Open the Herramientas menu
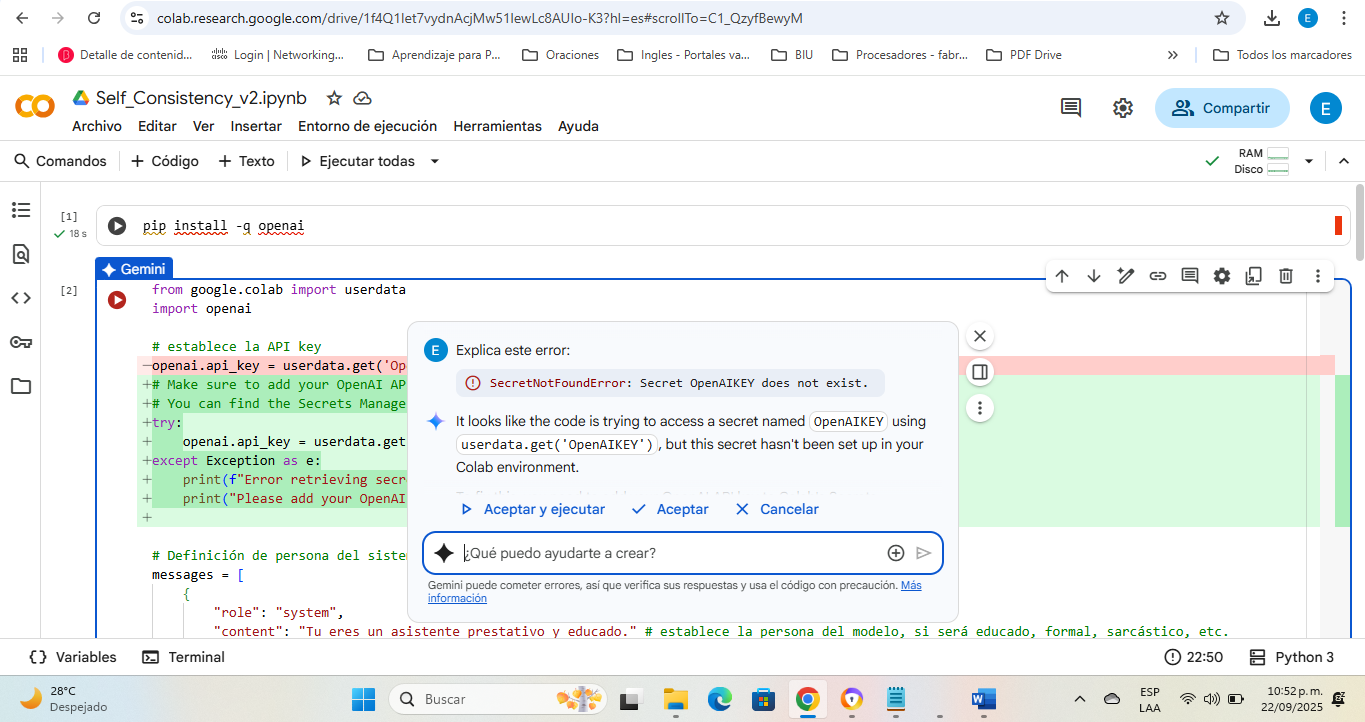This screenshot has width=1365, height=722. coord(498,126)
